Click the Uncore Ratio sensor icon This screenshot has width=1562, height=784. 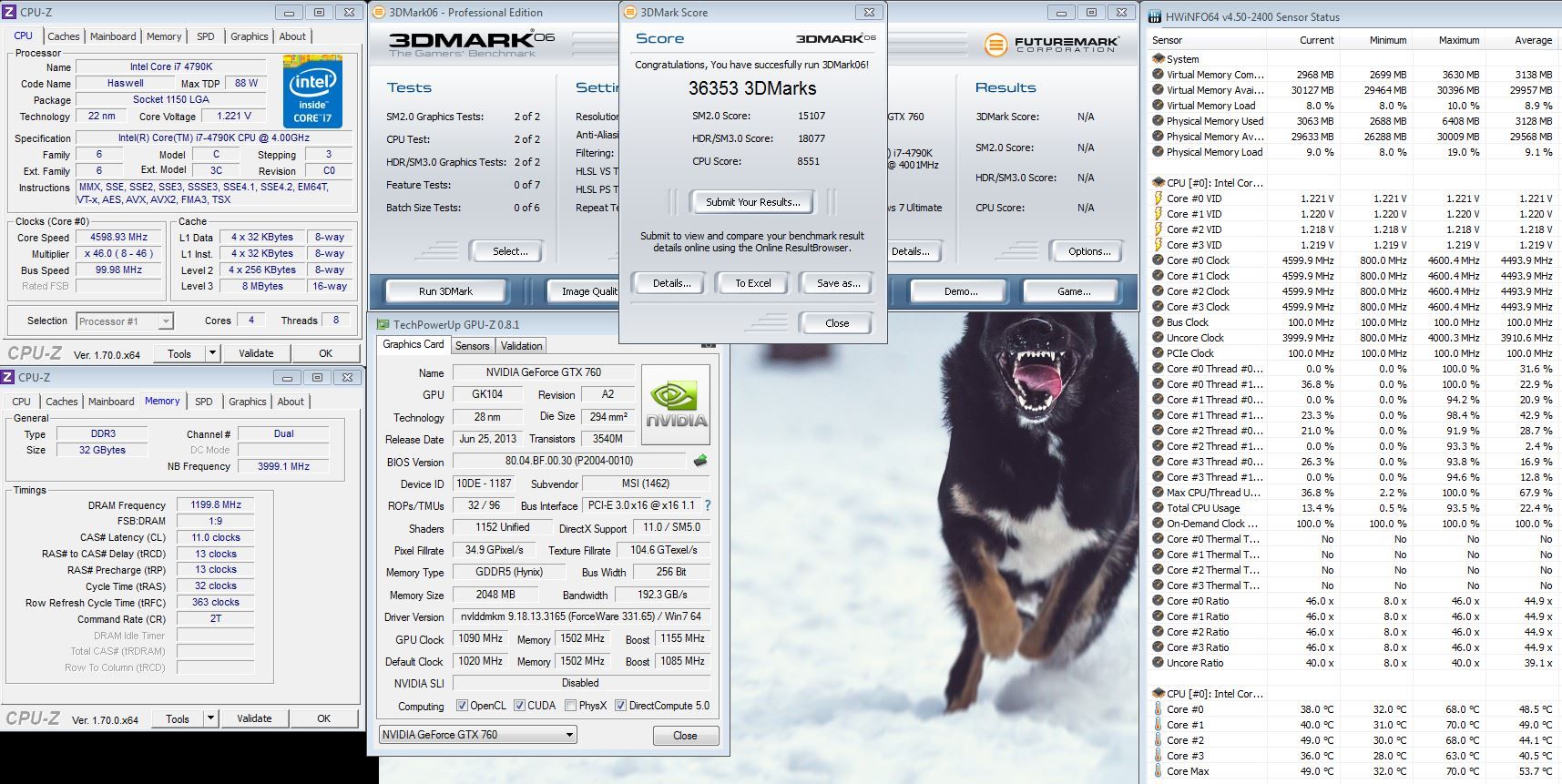(x=1159, y=663)
